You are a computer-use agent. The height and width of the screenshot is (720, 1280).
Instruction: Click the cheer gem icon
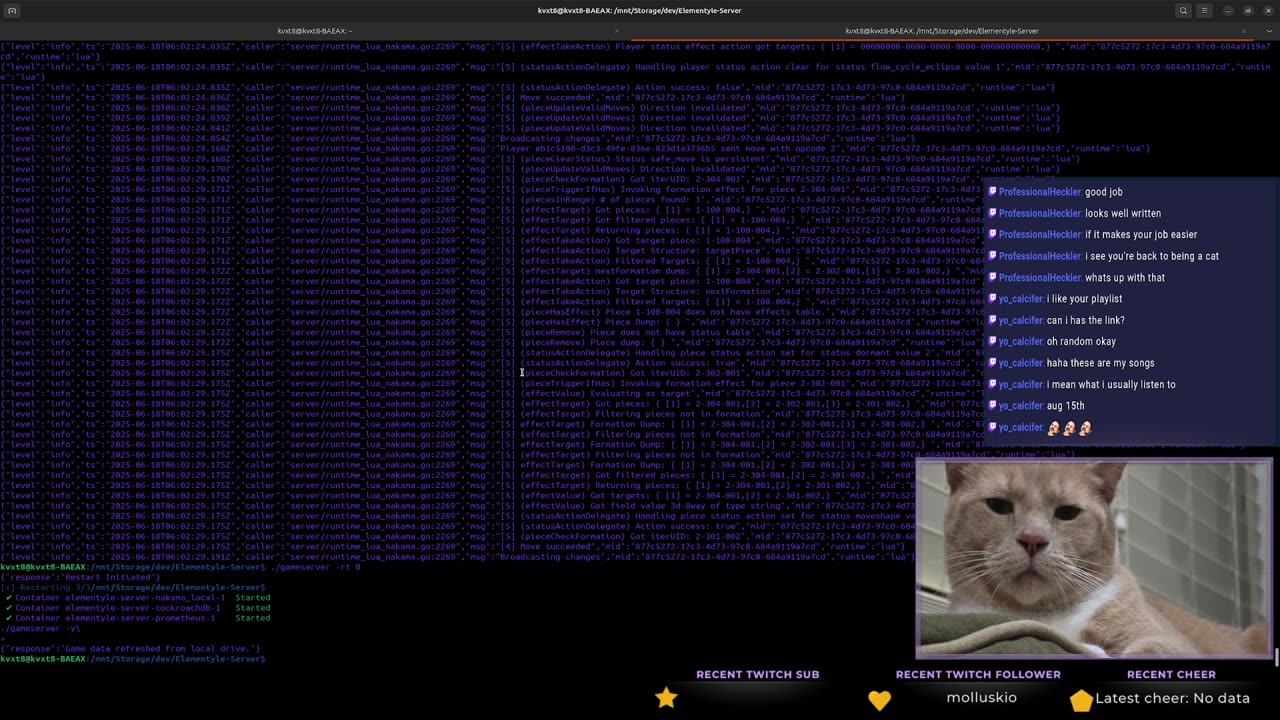coord(1081,699)
